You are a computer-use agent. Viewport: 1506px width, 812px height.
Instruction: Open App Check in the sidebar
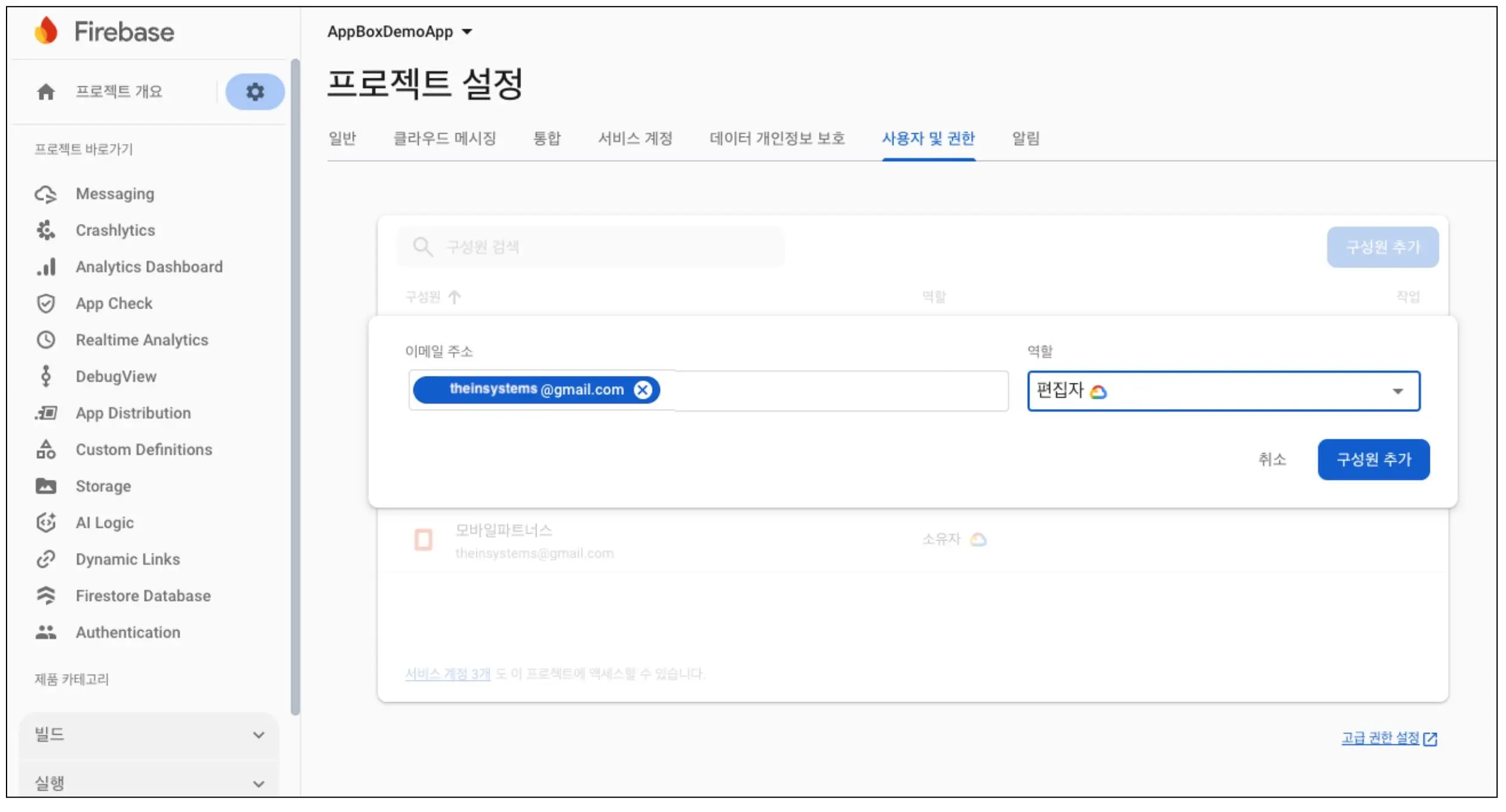[114, 303]
